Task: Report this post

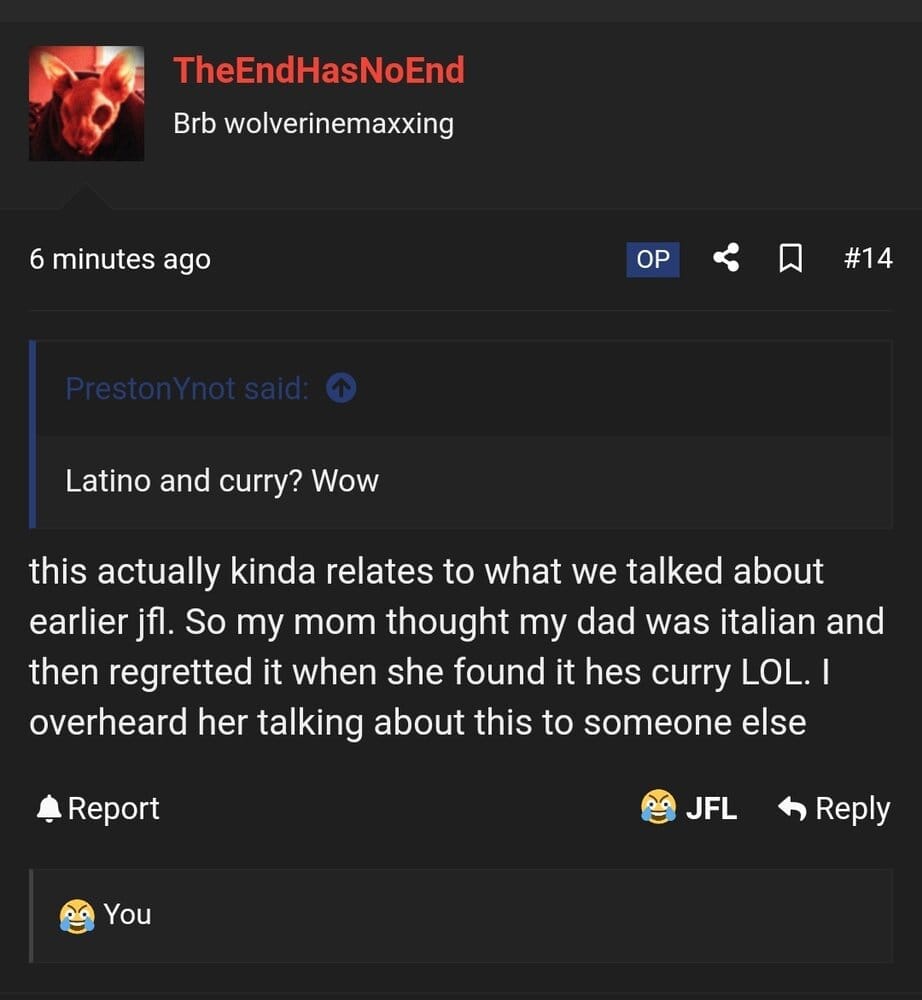Action: (x=98, y=809)
